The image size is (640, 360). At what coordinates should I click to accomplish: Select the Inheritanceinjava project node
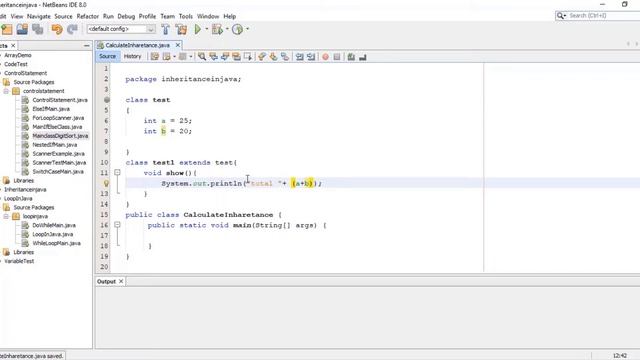point(25,190)
